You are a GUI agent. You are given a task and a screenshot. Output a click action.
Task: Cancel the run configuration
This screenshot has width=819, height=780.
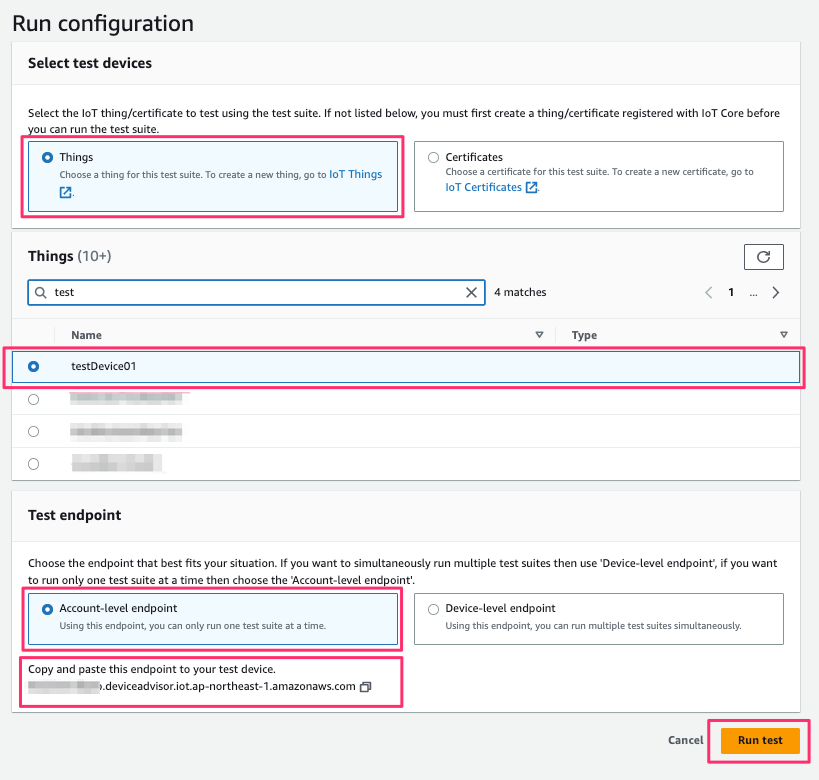click(x=685, y=740)
